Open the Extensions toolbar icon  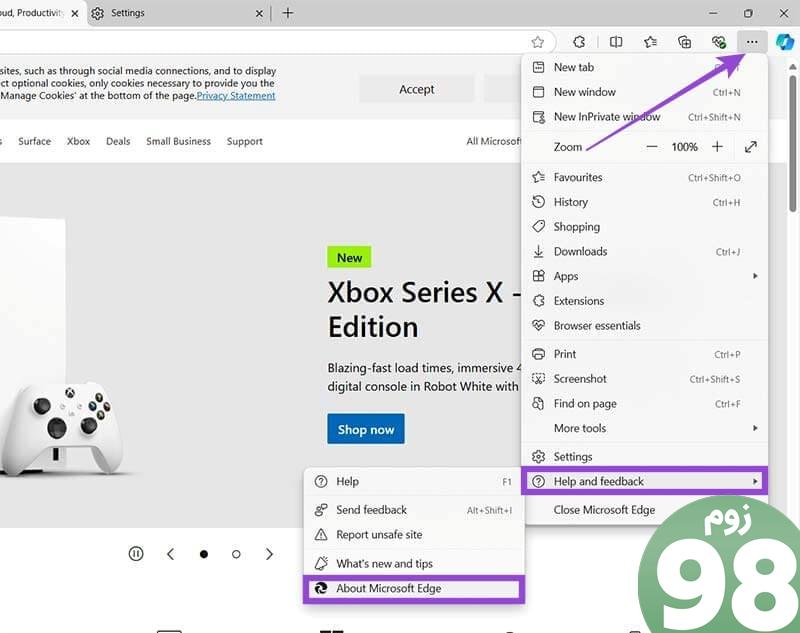[x=579, y=42]
